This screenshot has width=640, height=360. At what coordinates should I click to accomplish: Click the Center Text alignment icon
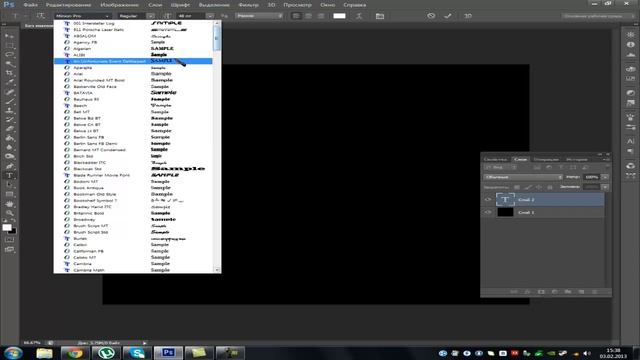(309, 16)
